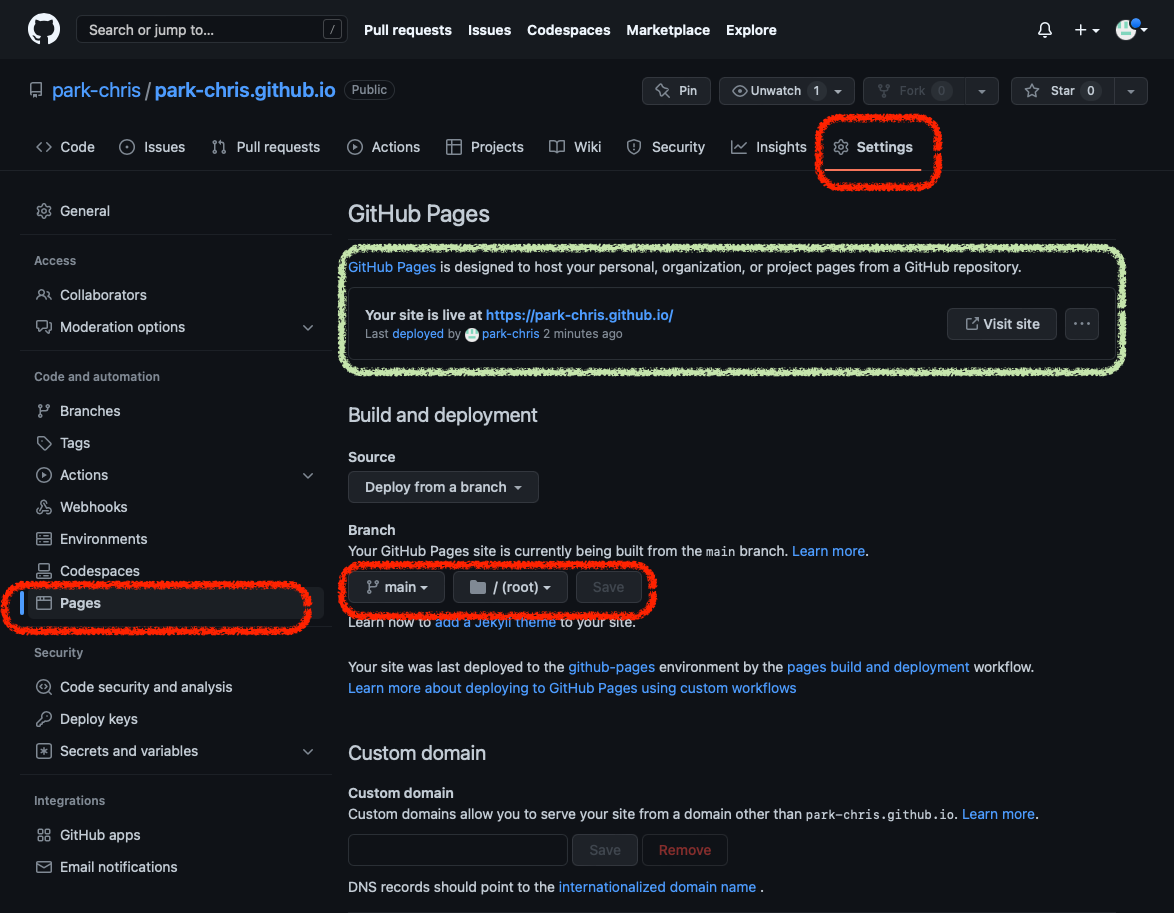Open the pages build and deployment link
Image resolution: width=1174 pixels, height=913 pixels.
pyautogui.click(x=878, y=667)
